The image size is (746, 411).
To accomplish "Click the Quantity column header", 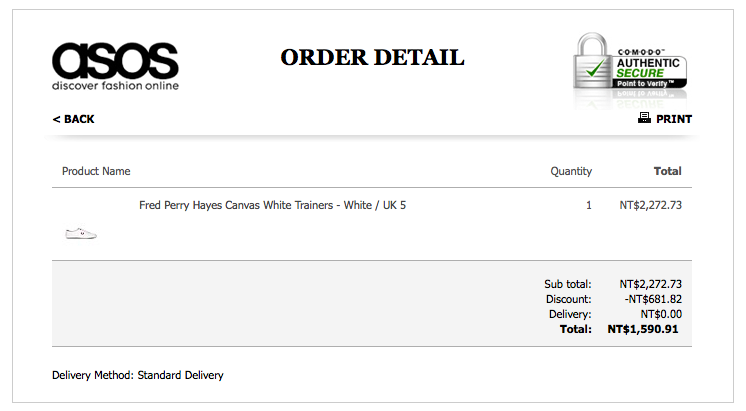I will [571, 171].
